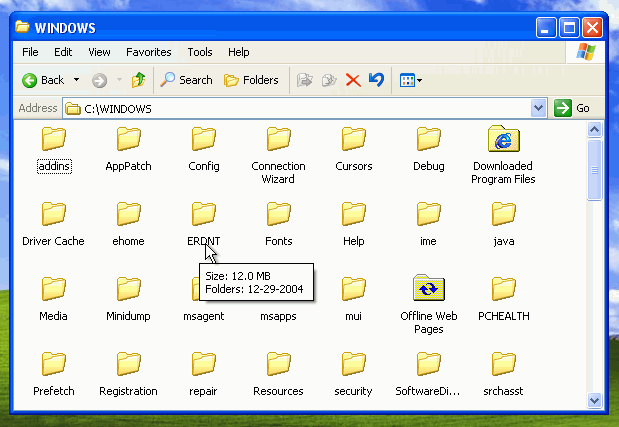Select the Connection Wizard folder
The height and width of the screenshot is (427, 619).
pyautogui.click(x=278, y=156)
